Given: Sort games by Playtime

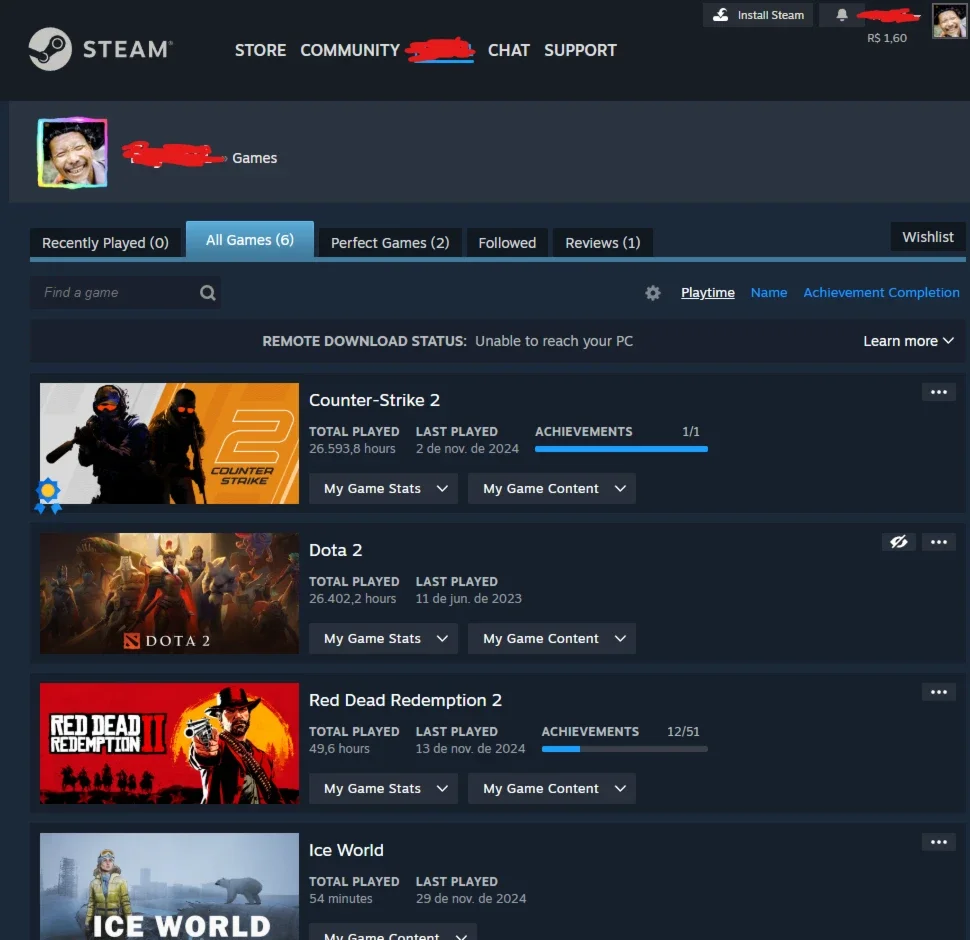Looking at the screenshot, I should point(708,293).
